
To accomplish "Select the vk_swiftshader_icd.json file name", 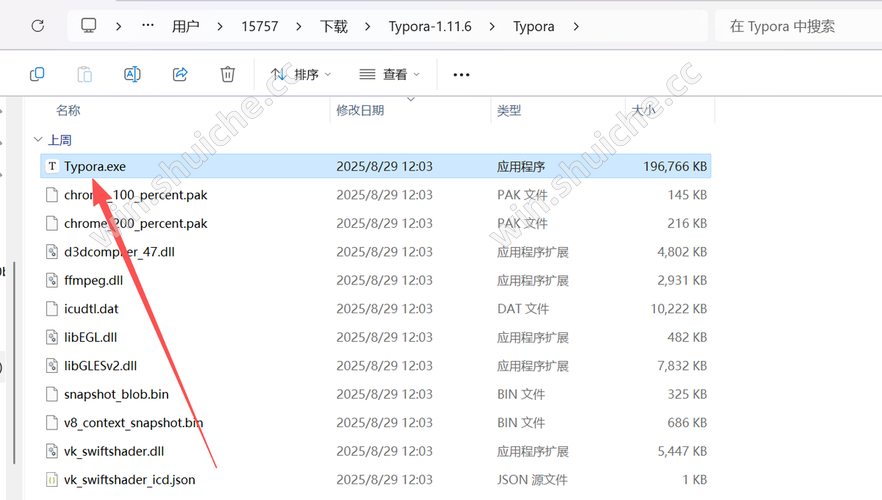I will [x=129, y=480].
